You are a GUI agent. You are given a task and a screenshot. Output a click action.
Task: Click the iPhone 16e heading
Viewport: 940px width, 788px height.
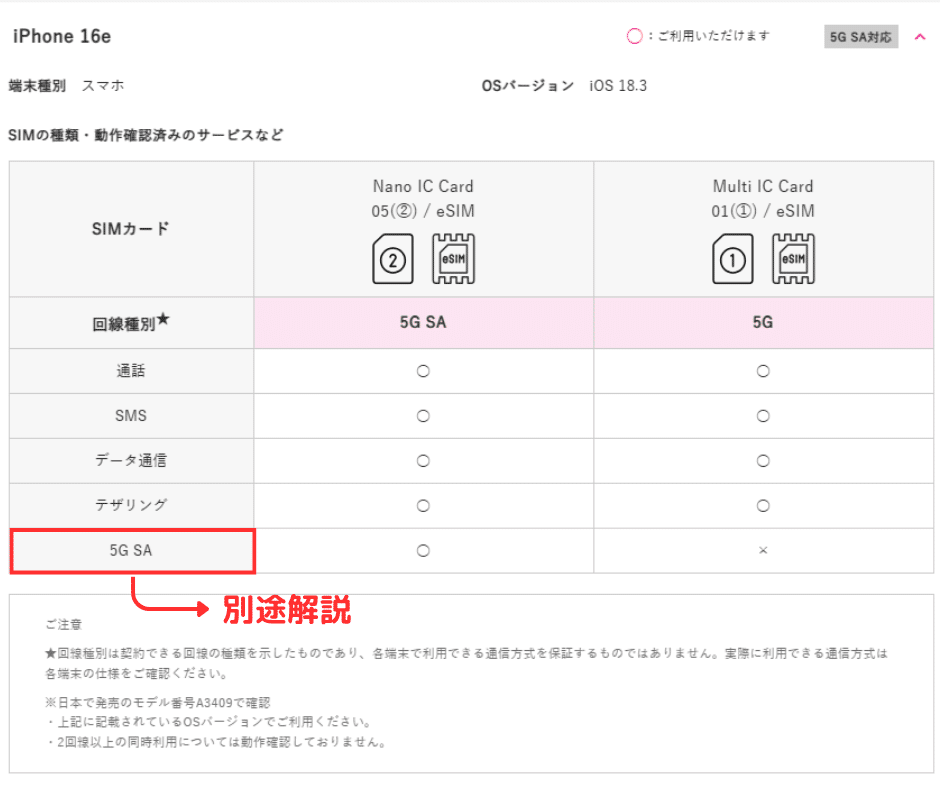(62, 37)
